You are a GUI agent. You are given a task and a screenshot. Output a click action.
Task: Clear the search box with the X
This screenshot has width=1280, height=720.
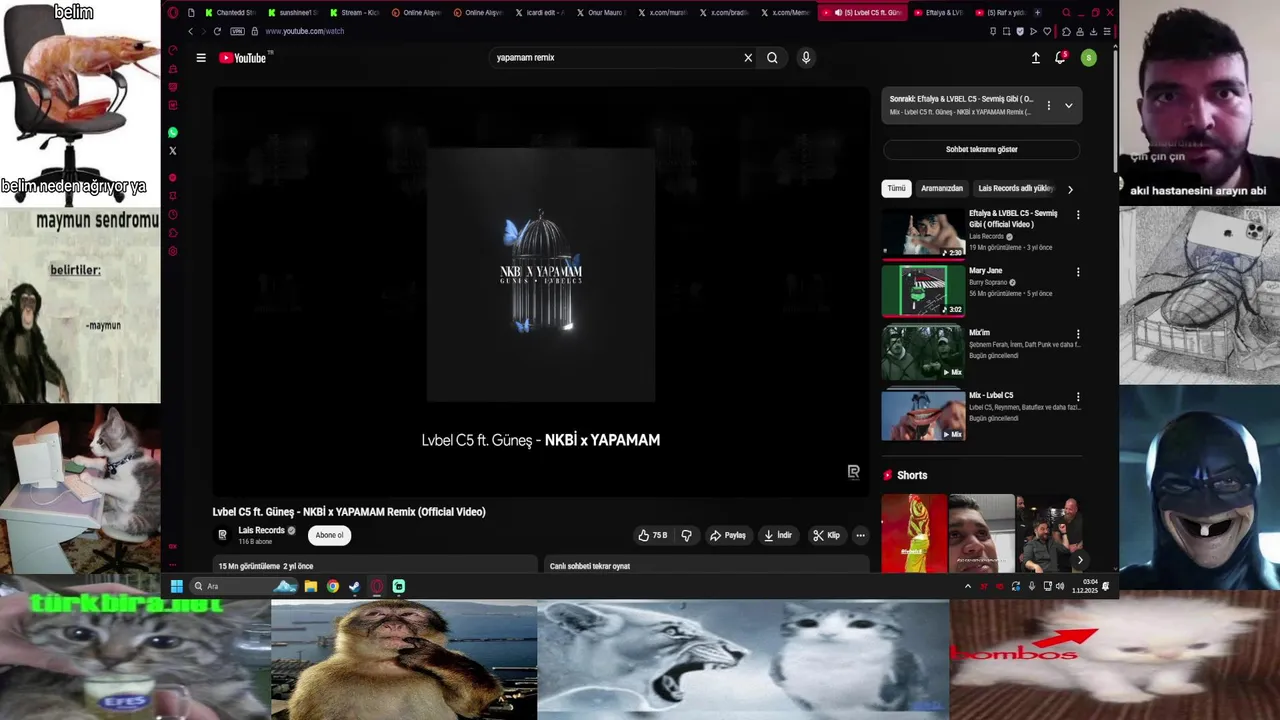tap(748, 58)
